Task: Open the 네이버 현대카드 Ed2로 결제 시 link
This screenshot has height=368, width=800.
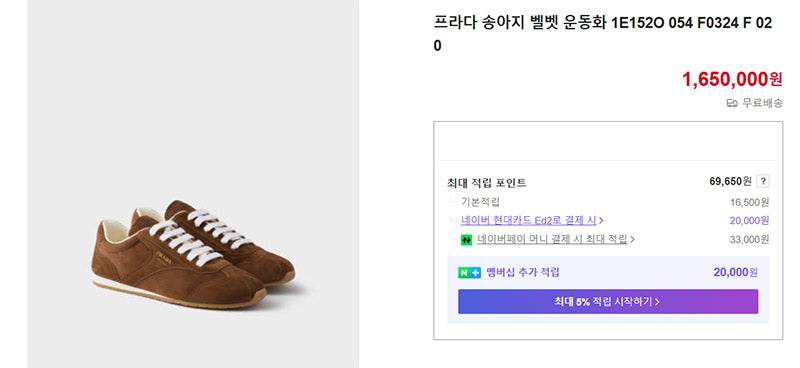Action: [x=529, y=220]
